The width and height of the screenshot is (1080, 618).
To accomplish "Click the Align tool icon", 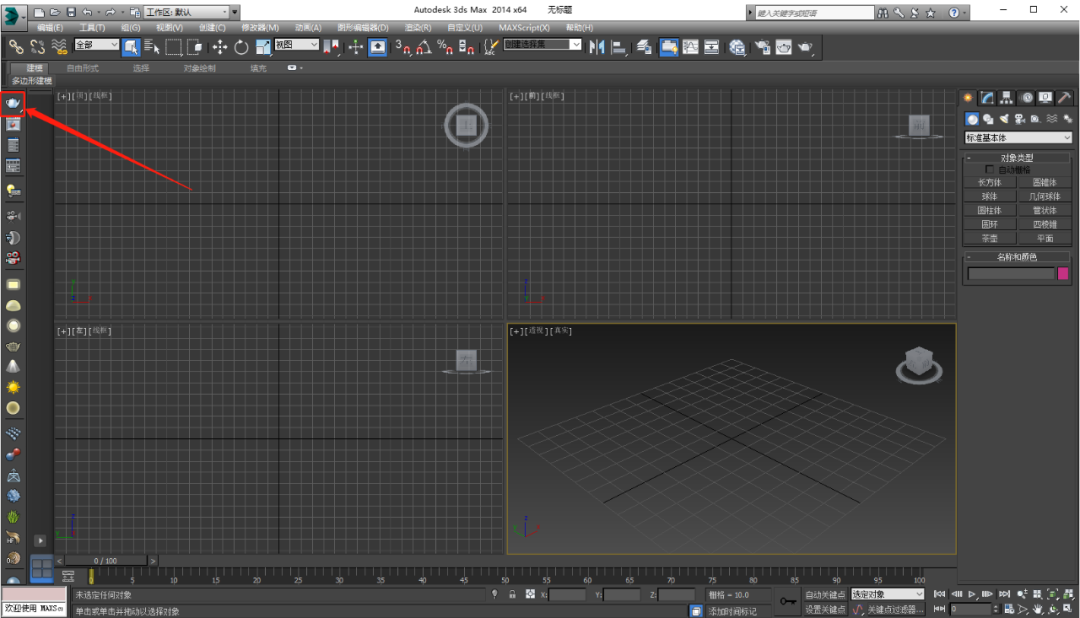I will coord(619,47).
